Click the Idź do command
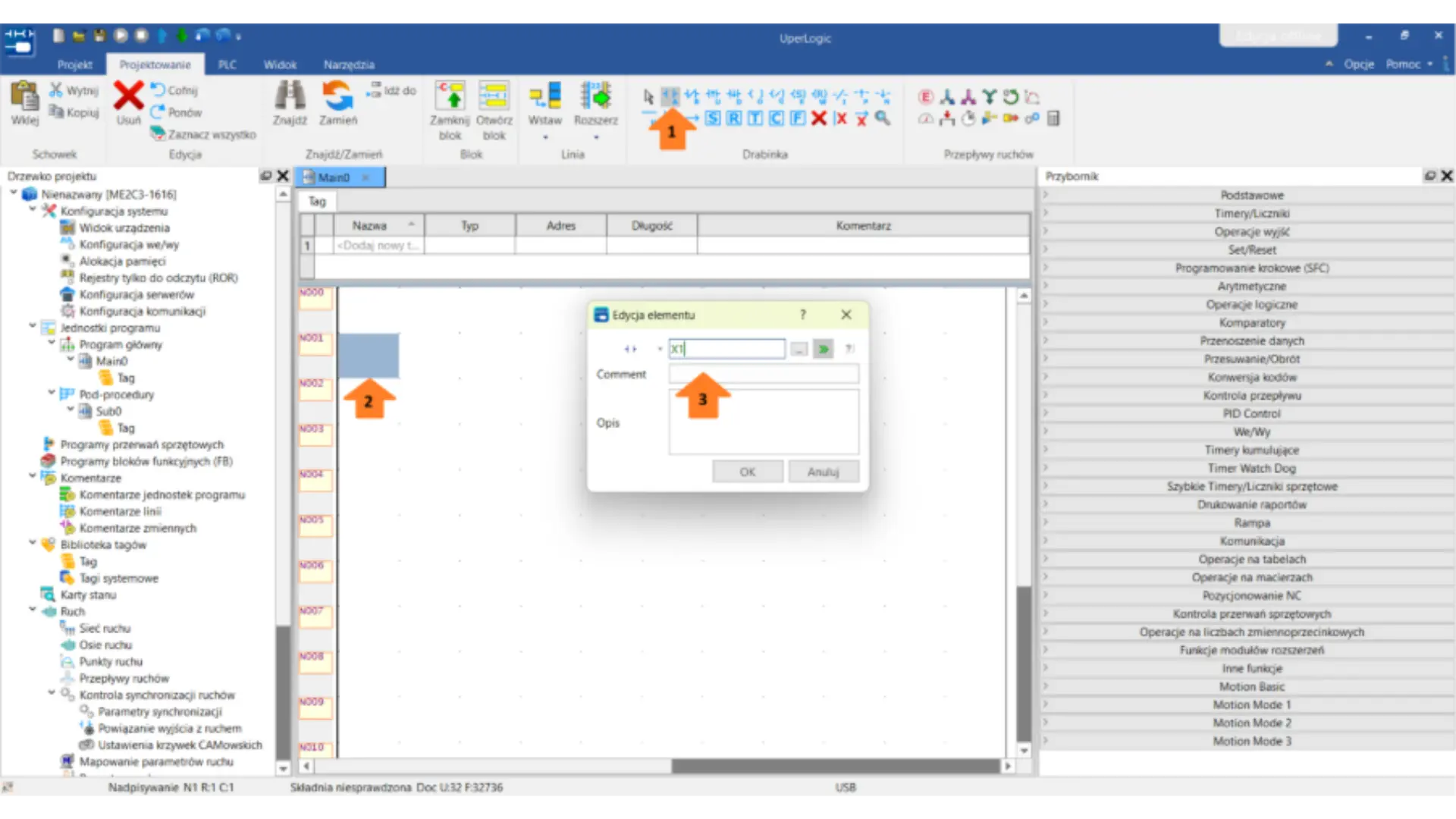 pyautogui.click(x=391, y=90)
